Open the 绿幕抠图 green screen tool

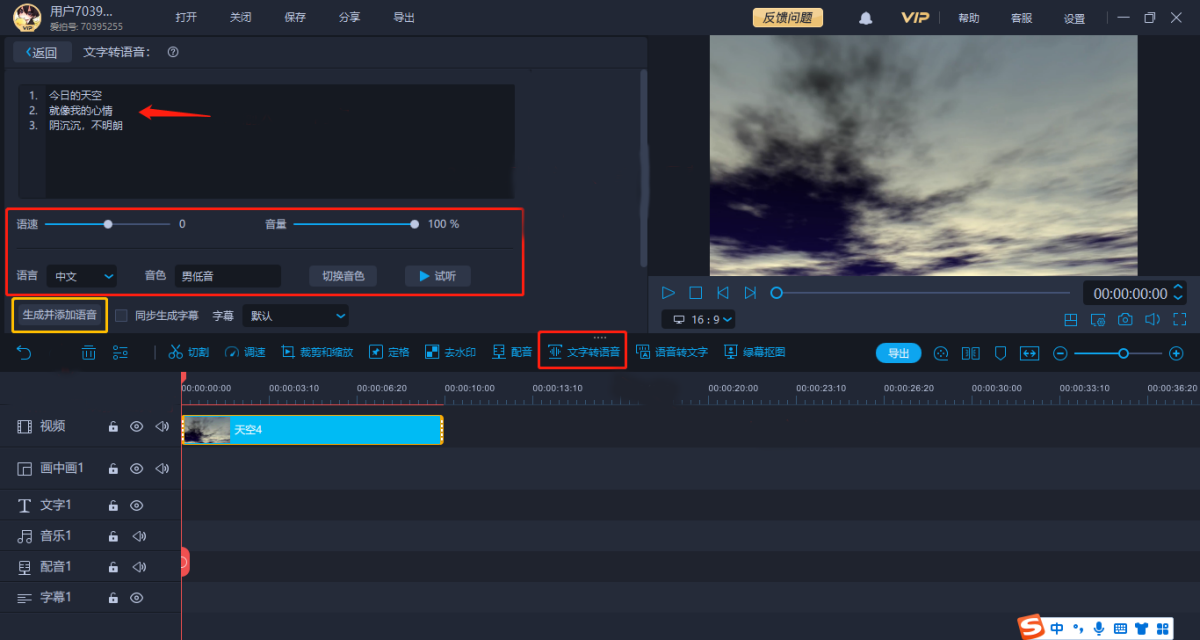point(754,352)
